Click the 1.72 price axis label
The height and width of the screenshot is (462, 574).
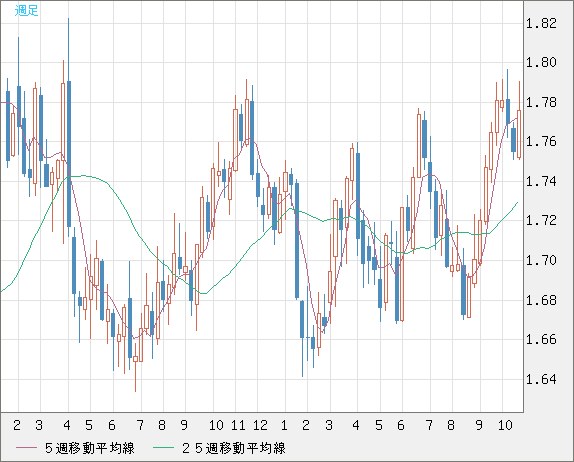(541, 220)
